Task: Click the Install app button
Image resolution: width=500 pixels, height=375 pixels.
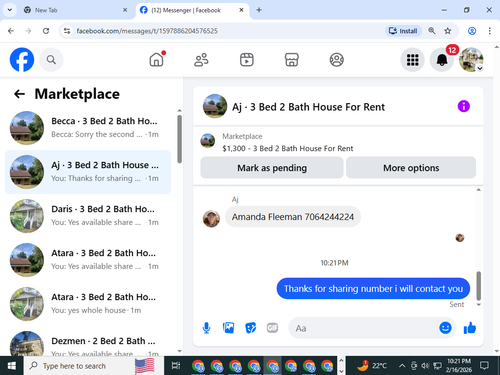Action: tap(404, 31)
